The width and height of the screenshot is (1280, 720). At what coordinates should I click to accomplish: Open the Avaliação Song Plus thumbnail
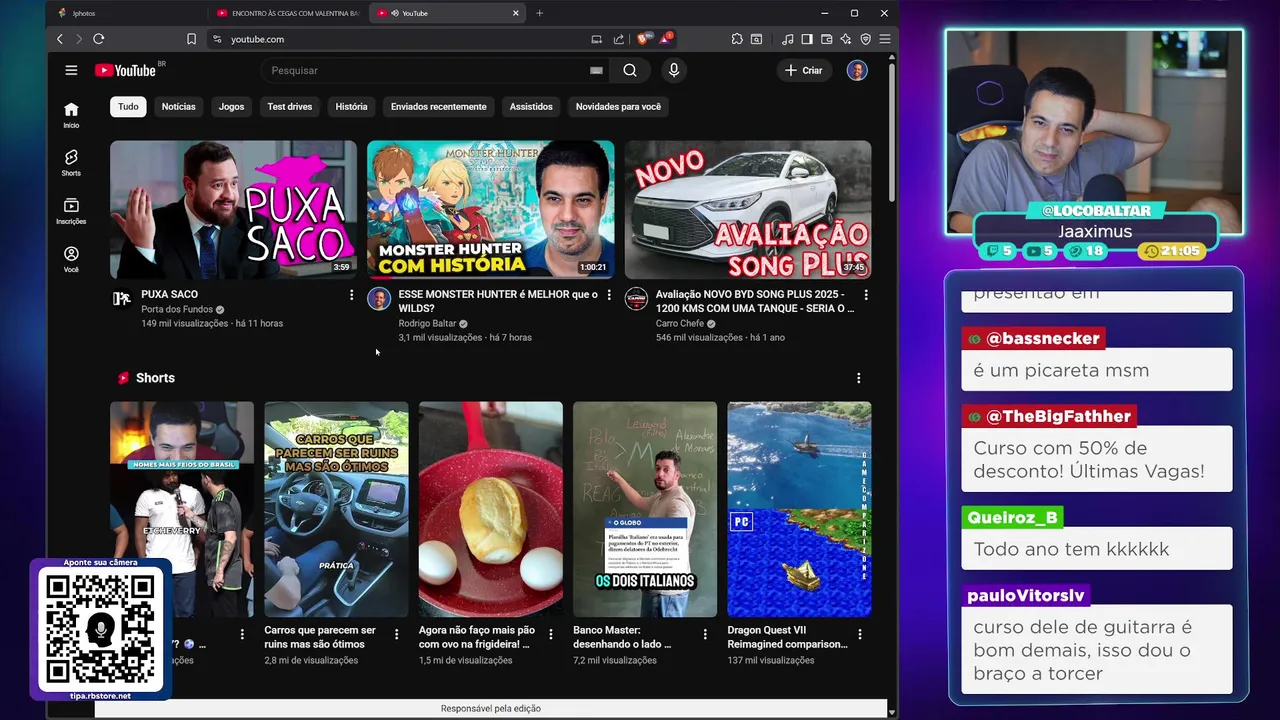(748, 209)
